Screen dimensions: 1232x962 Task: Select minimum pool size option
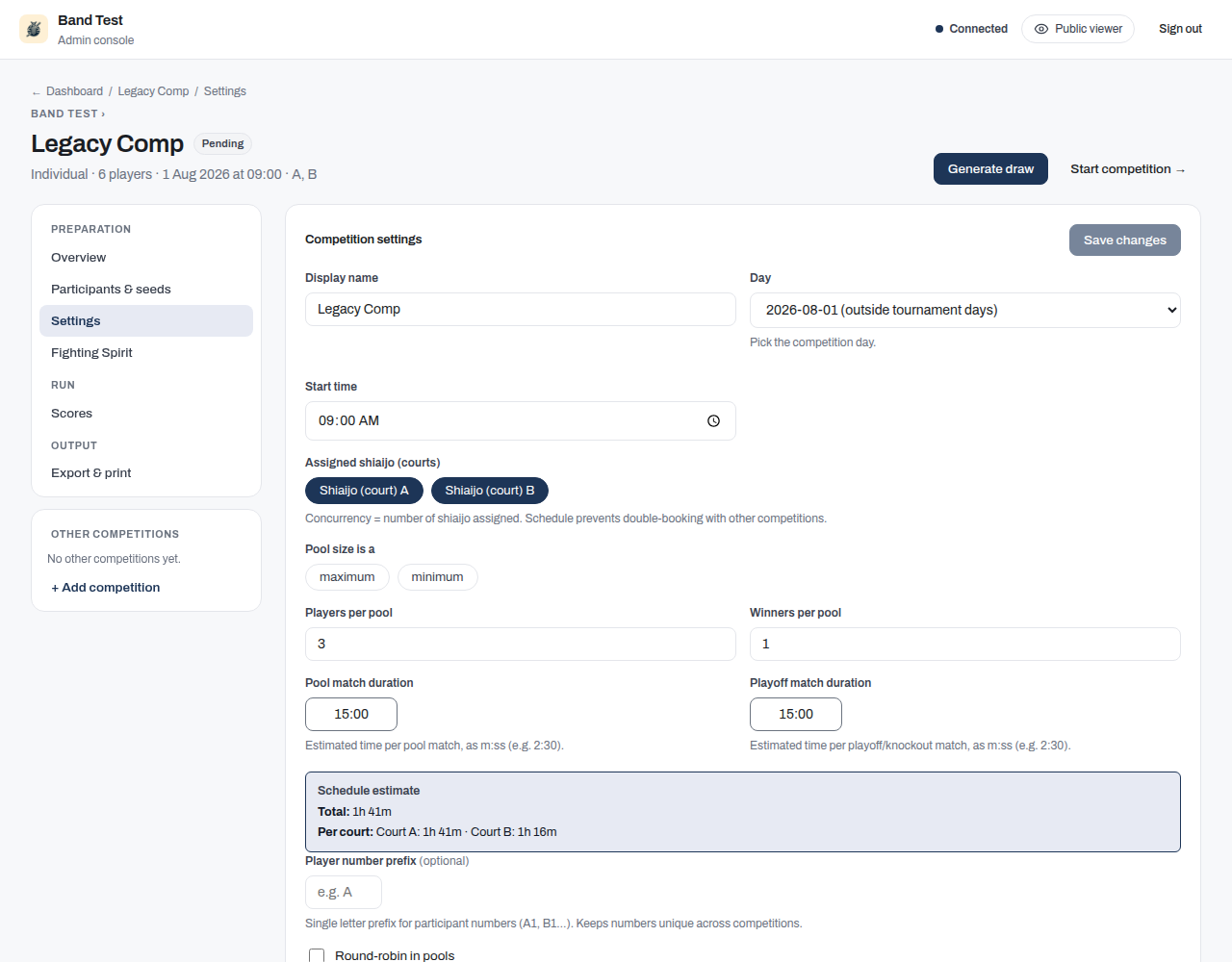[438, 577]
